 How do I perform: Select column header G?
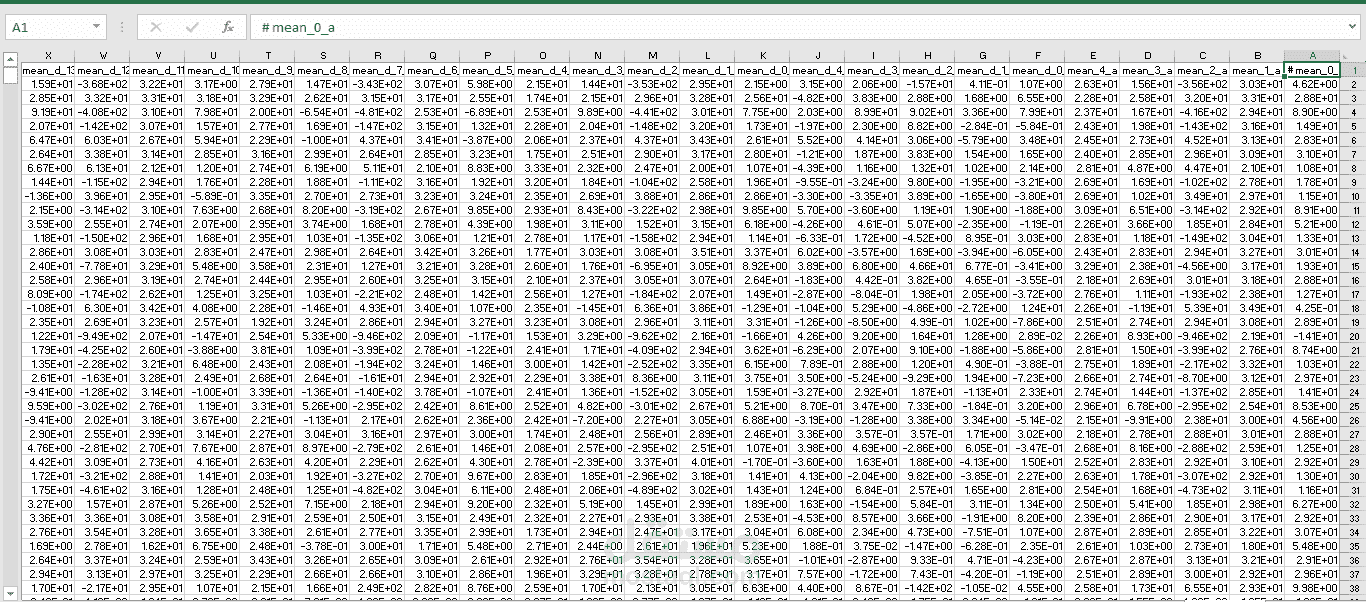[982, 55]
